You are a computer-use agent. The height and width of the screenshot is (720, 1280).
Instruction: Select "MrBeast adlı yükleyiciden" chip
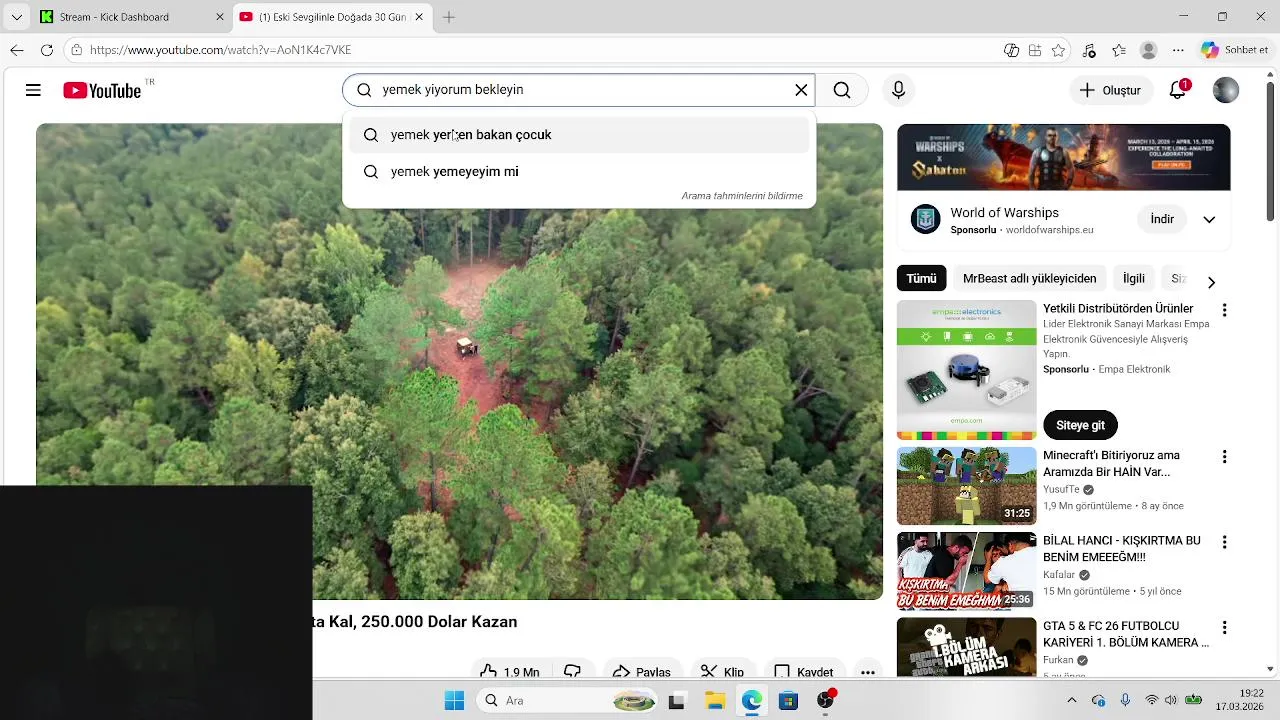(1029, 279)
